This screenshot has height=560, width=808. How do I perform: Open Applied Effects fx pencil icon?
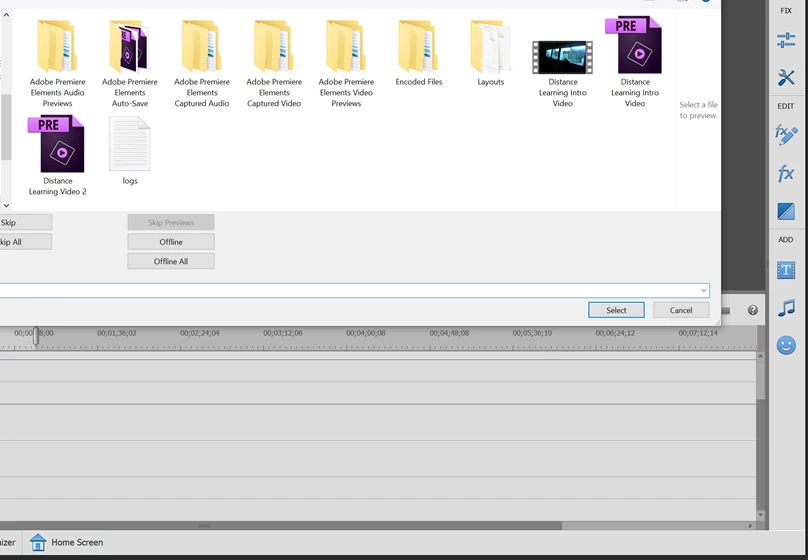click(x=786, y=135)
